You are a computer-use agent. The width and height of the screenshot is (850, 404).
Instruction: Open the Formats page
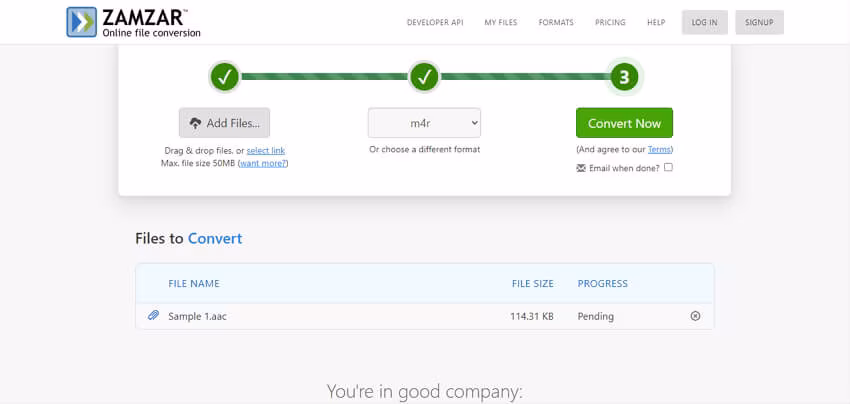coord(556,22)
